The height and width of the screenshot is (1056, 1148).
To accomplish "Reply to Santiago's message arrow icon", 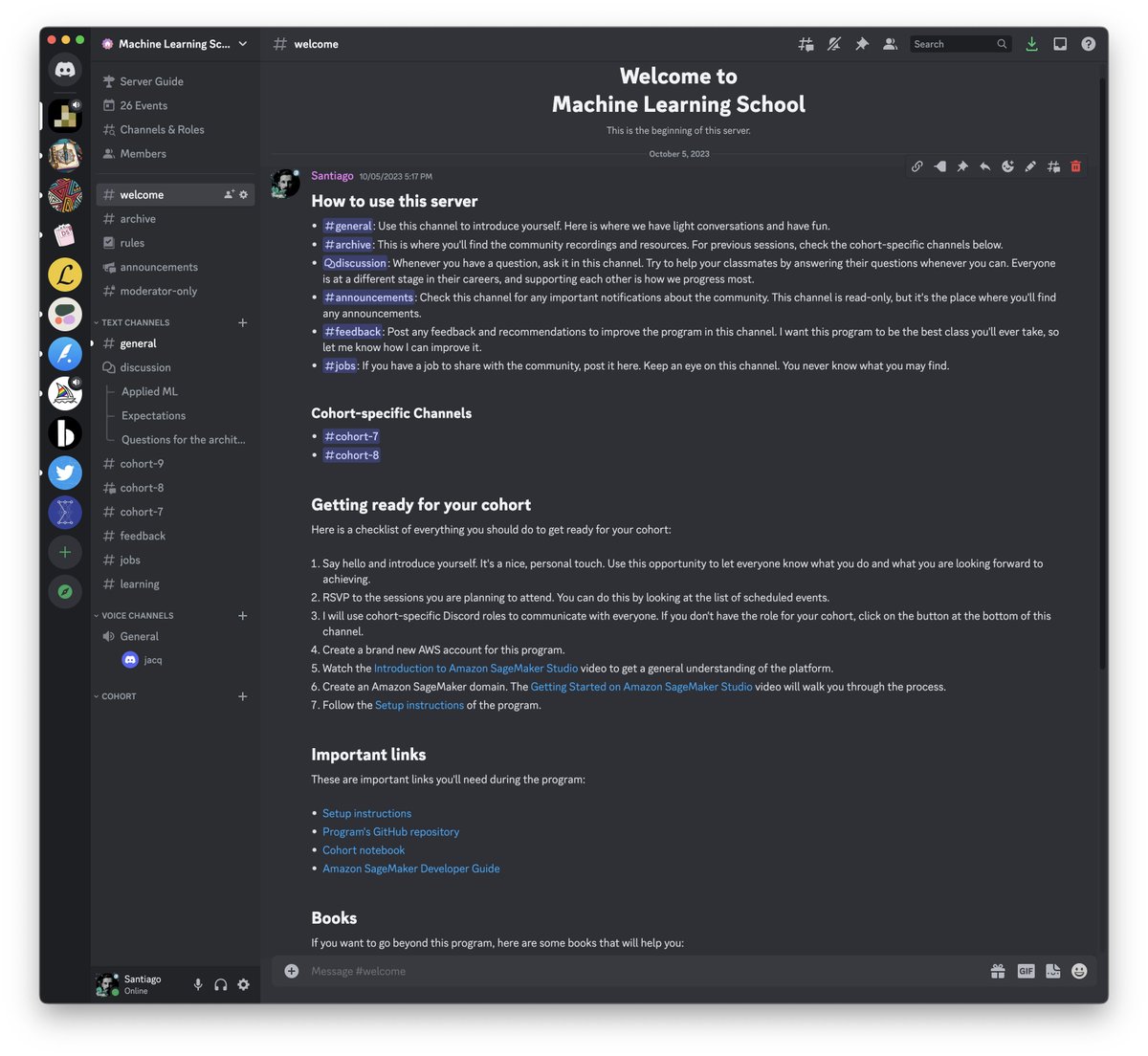I will pos(984,166).
